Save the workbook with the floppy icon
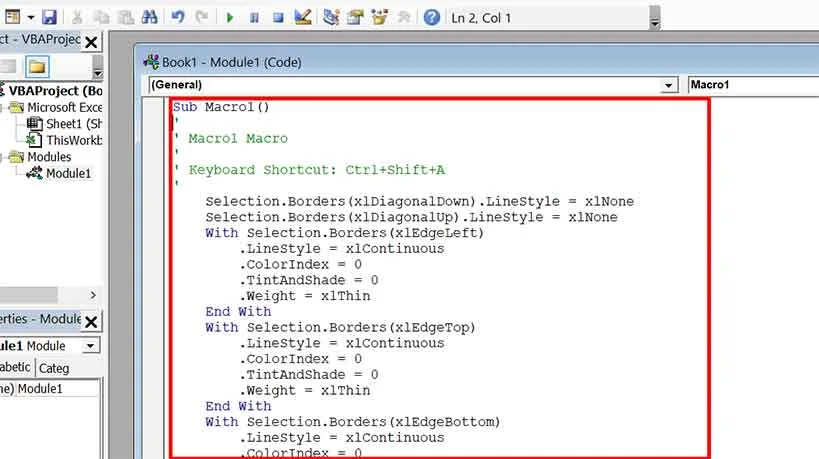The width and height of the screenshot is (819, 459). click(x=49, y=17)
